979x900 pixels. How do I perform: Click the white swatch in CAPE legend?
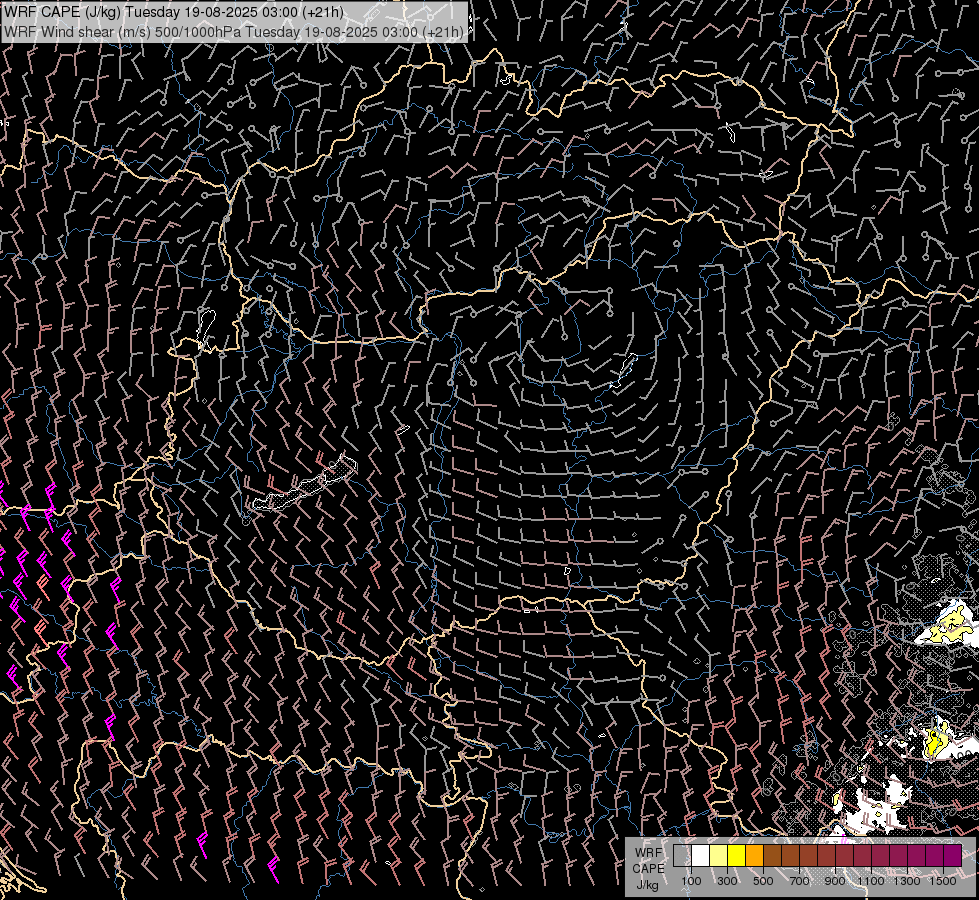coord(701,855)
